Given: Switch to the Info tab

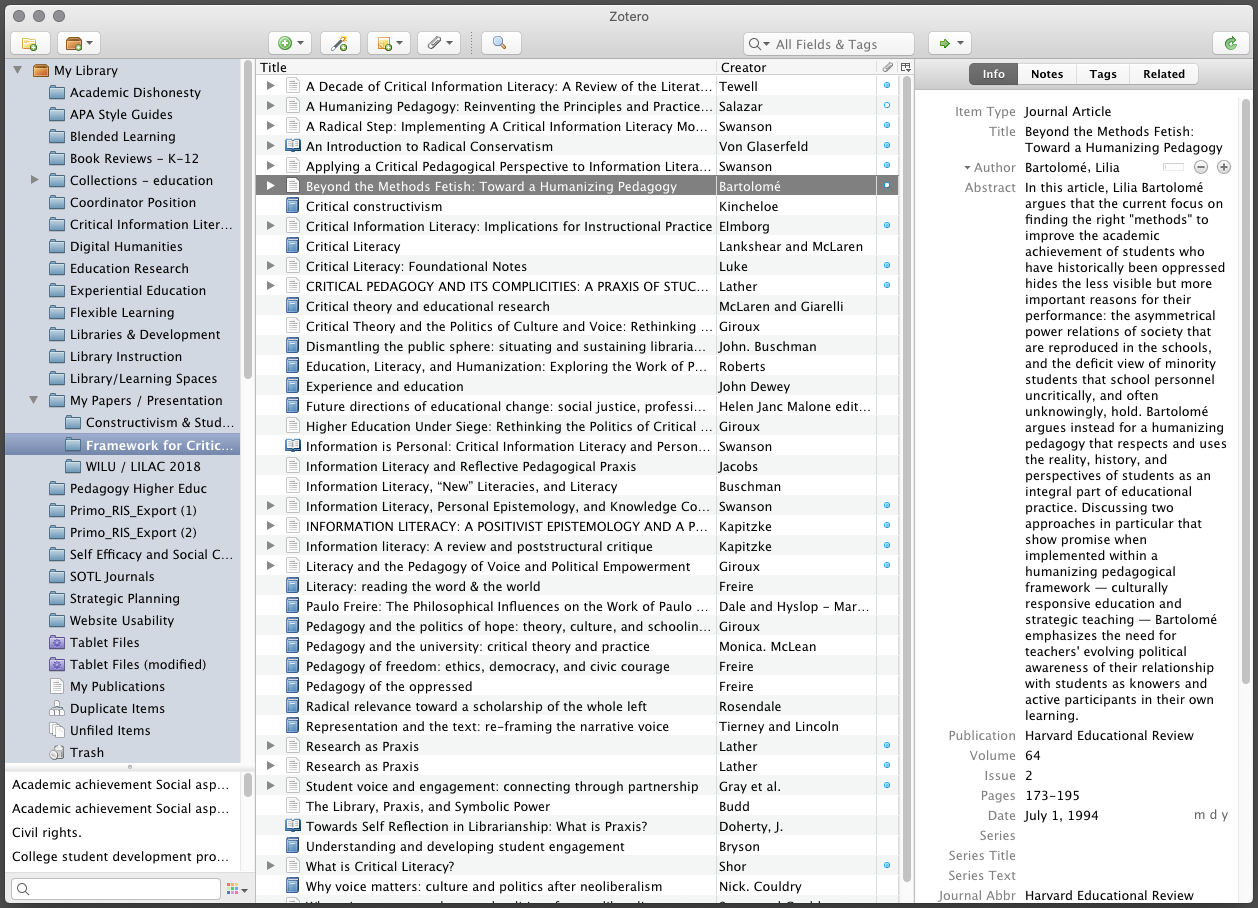Looking at the screenshot, I should tap(993, 74).
